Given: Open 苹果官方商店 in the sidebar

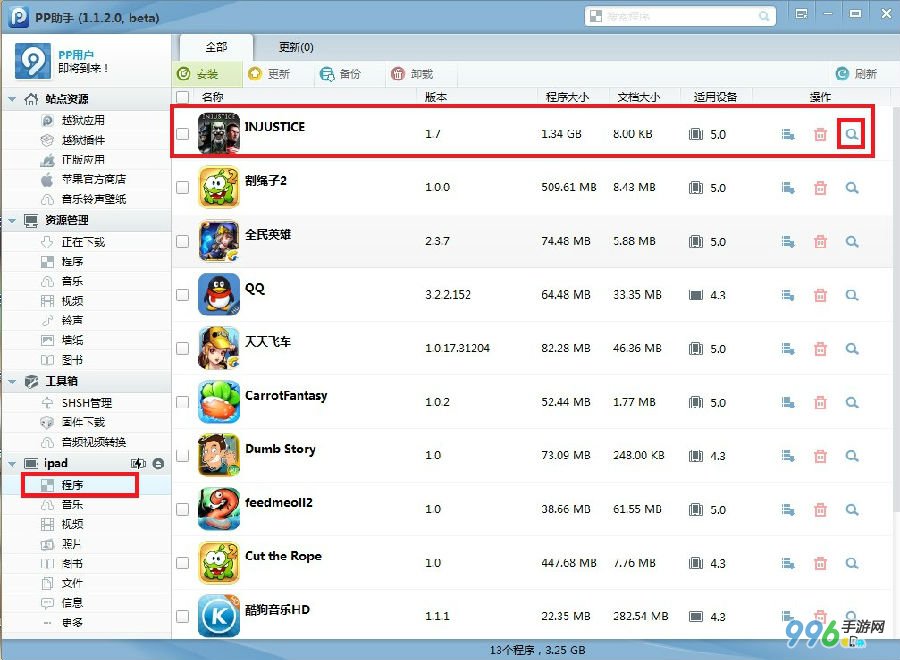Looking at the screenshot, I should tap(94, 179).
